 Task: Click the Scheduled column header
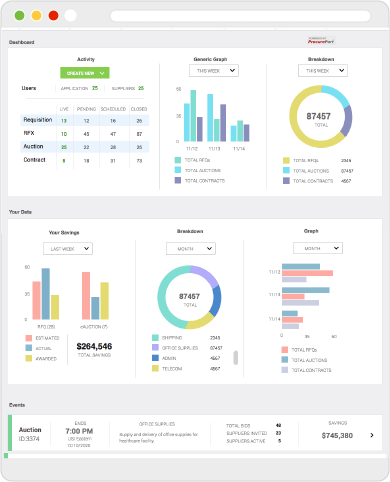tap(113, 109)
